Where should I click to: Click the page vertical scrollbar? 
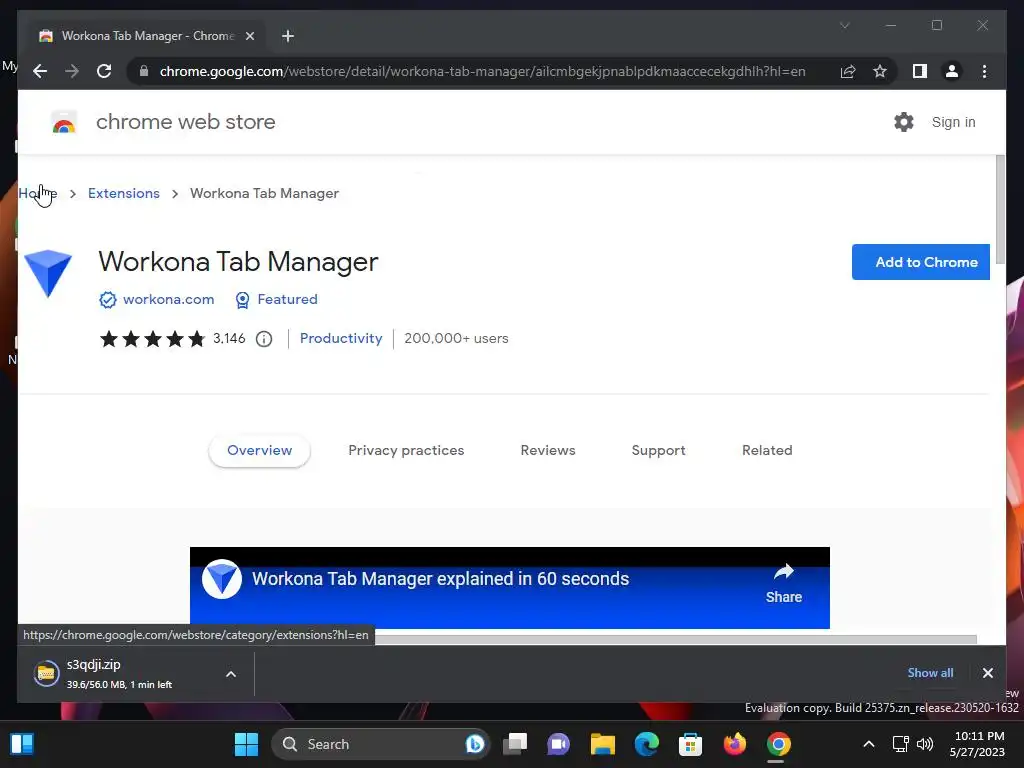click(1000, 209)
